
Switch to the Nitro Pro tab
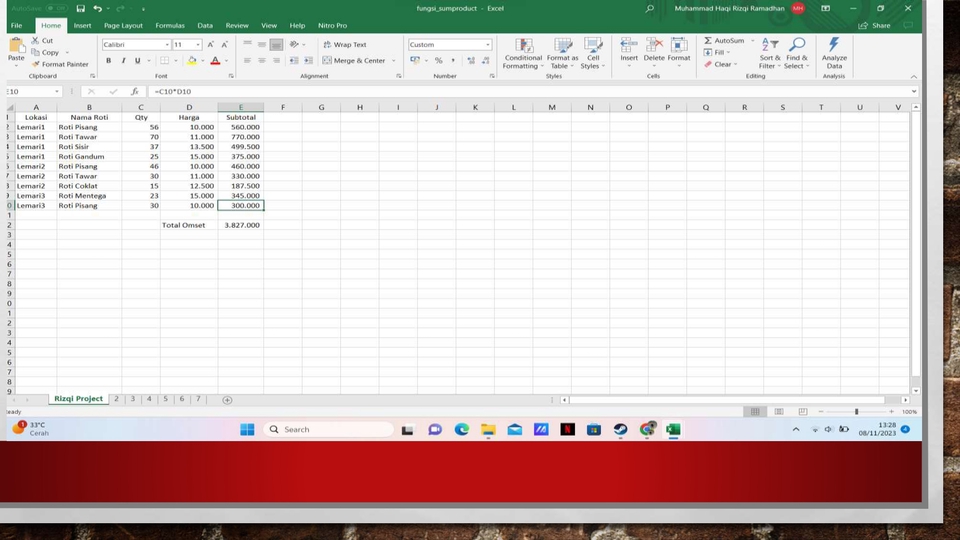332,26
